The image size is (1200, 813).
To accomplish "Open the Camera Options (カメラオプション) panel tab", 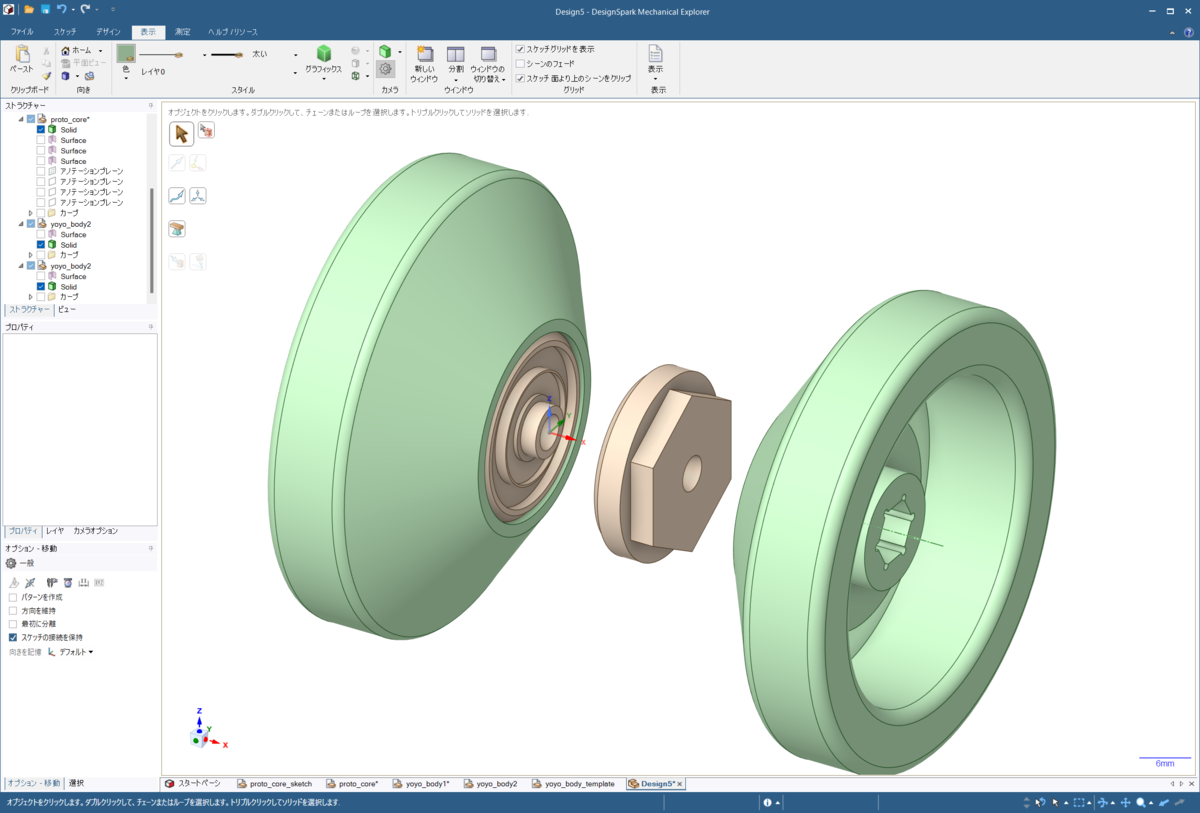I will (95, 531).
